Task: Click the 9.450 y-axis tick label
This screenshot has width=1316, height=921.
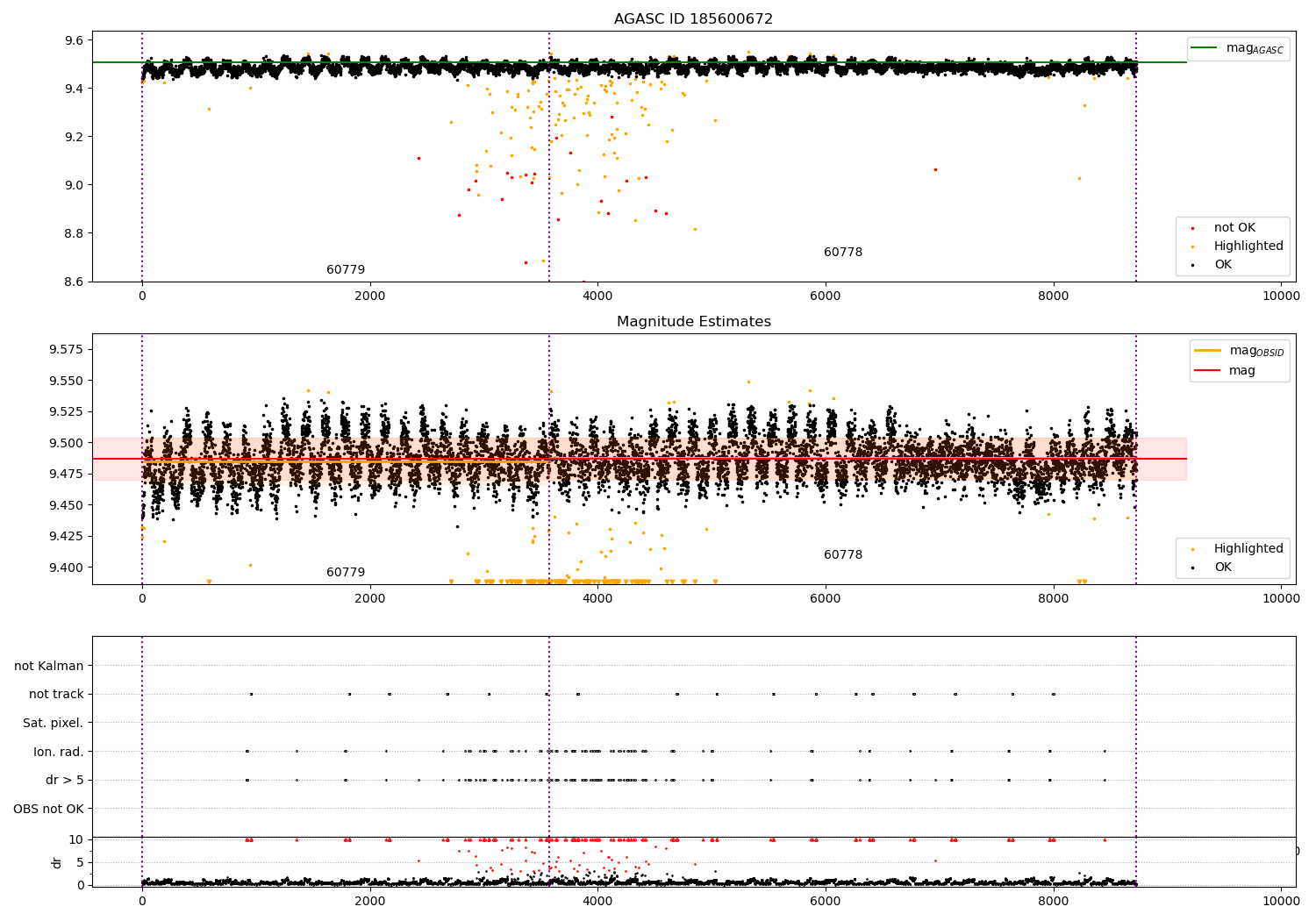Action: click(68, 505)
